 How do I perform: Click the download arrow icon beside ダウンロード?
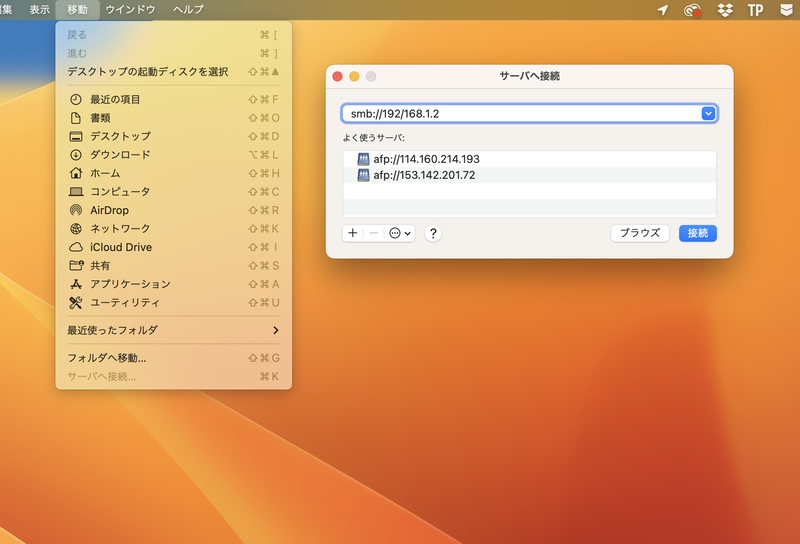click(x=76, y=155)
